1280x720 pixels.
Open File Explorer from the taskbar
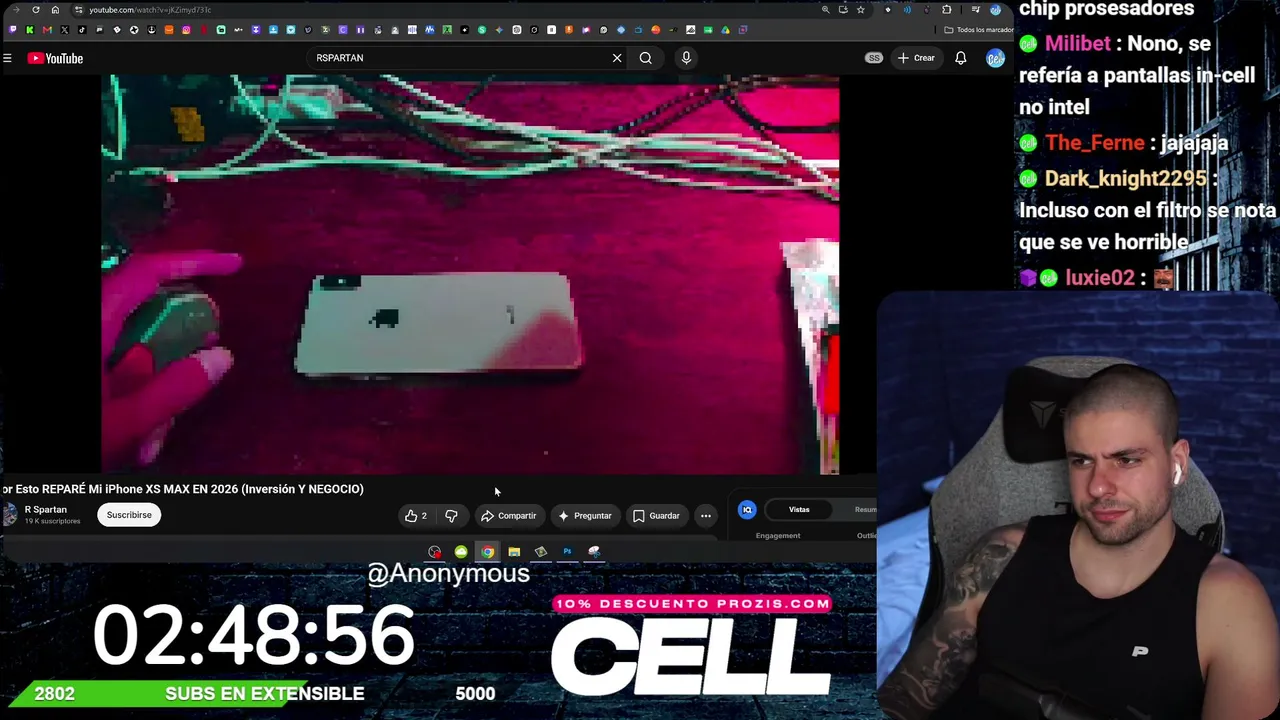[514, 552]
